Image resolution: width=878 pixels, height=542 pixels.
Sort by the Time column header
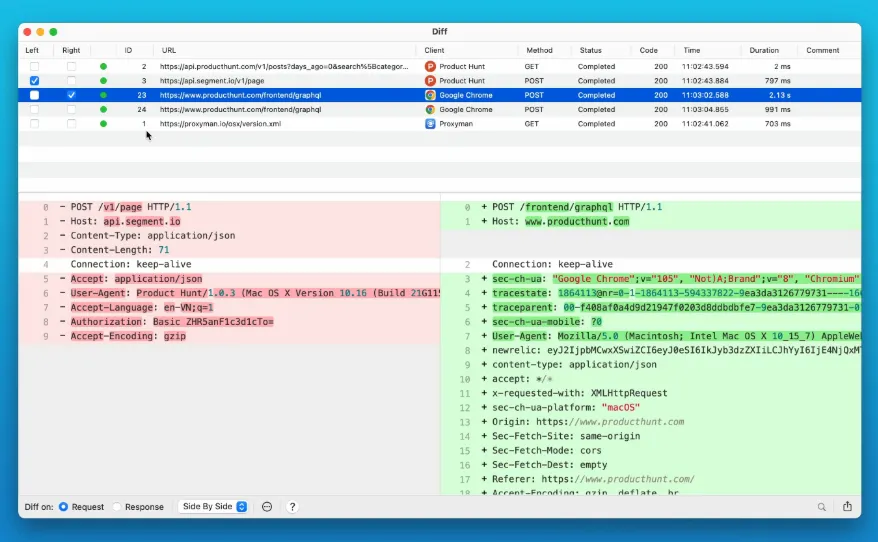coord(692,50)
